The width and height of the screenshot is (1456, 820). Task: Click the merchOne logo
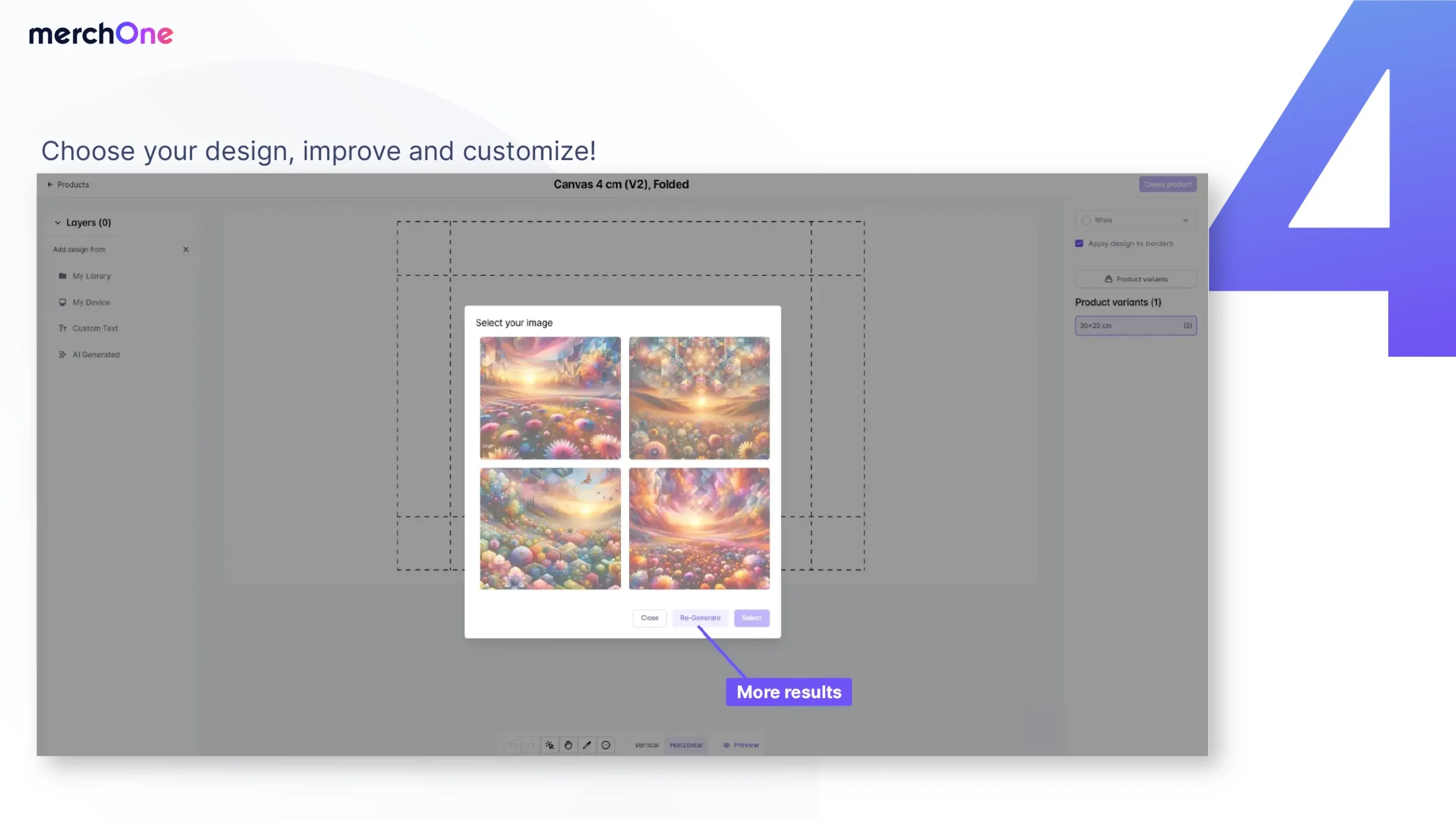coord(101,34)
